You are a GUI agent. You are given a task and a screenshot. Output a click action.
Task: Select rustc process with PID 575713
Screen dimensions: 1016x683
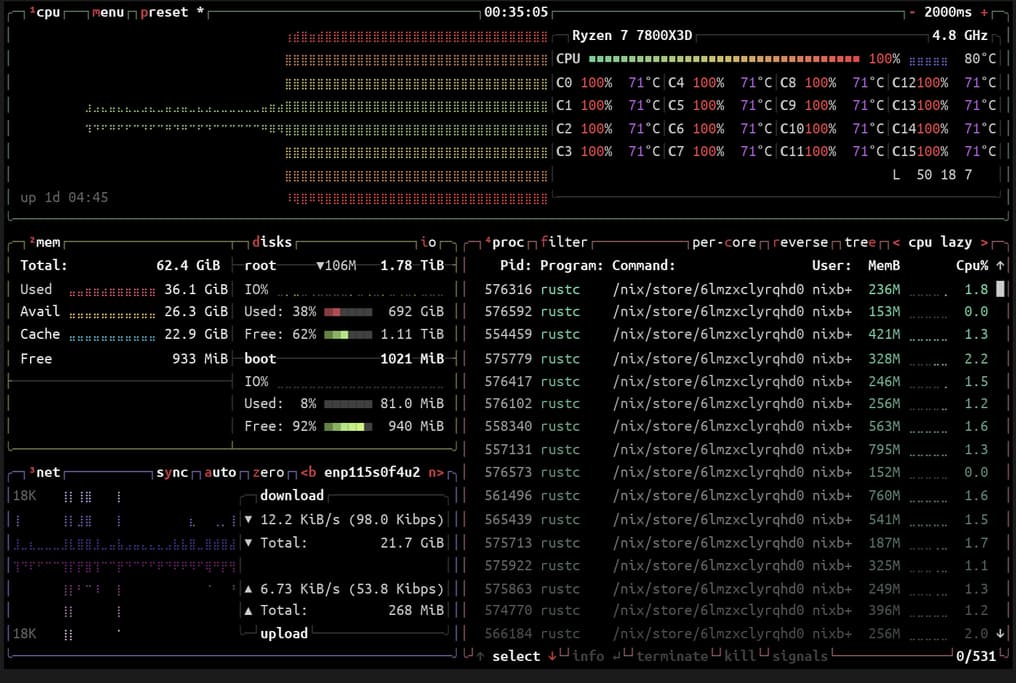click(x=736, y=542)
